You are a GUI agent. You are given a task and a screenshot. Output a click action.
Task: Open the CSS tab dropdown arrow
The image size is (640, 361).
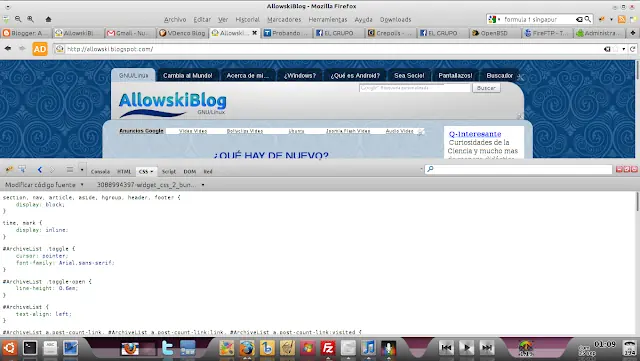152,172
